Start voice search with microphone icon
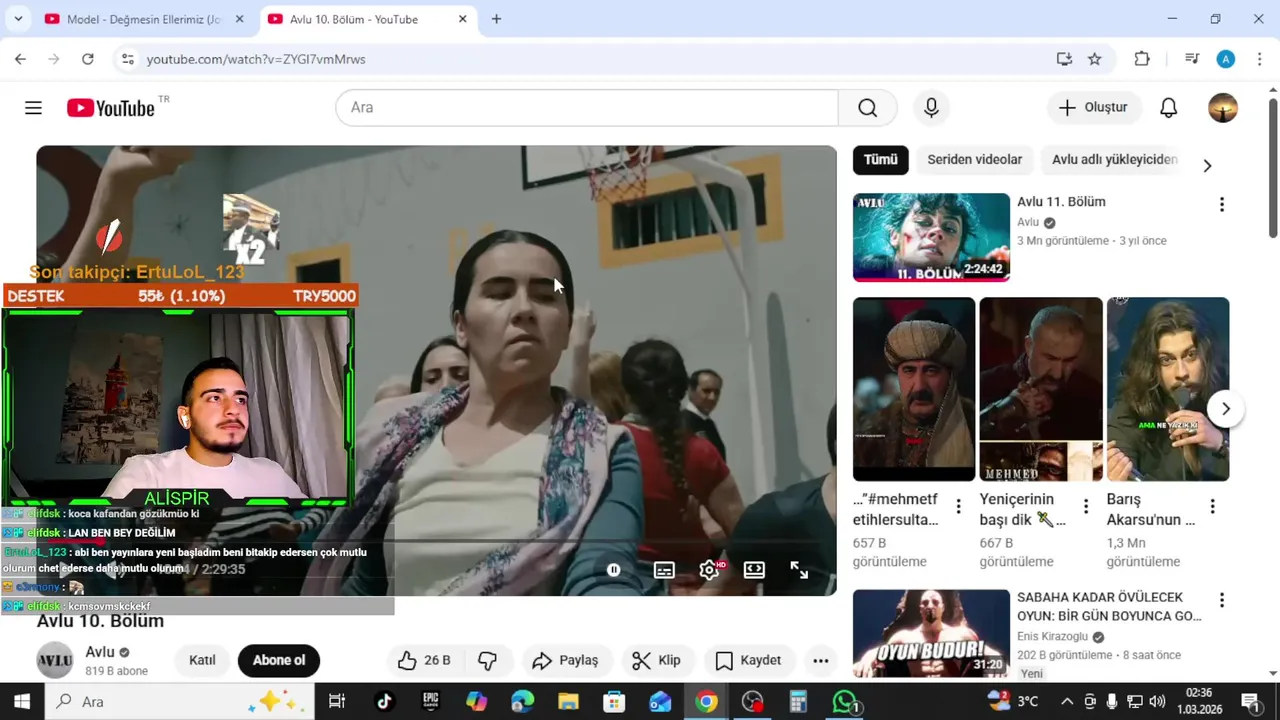 (x=931, y=107)
